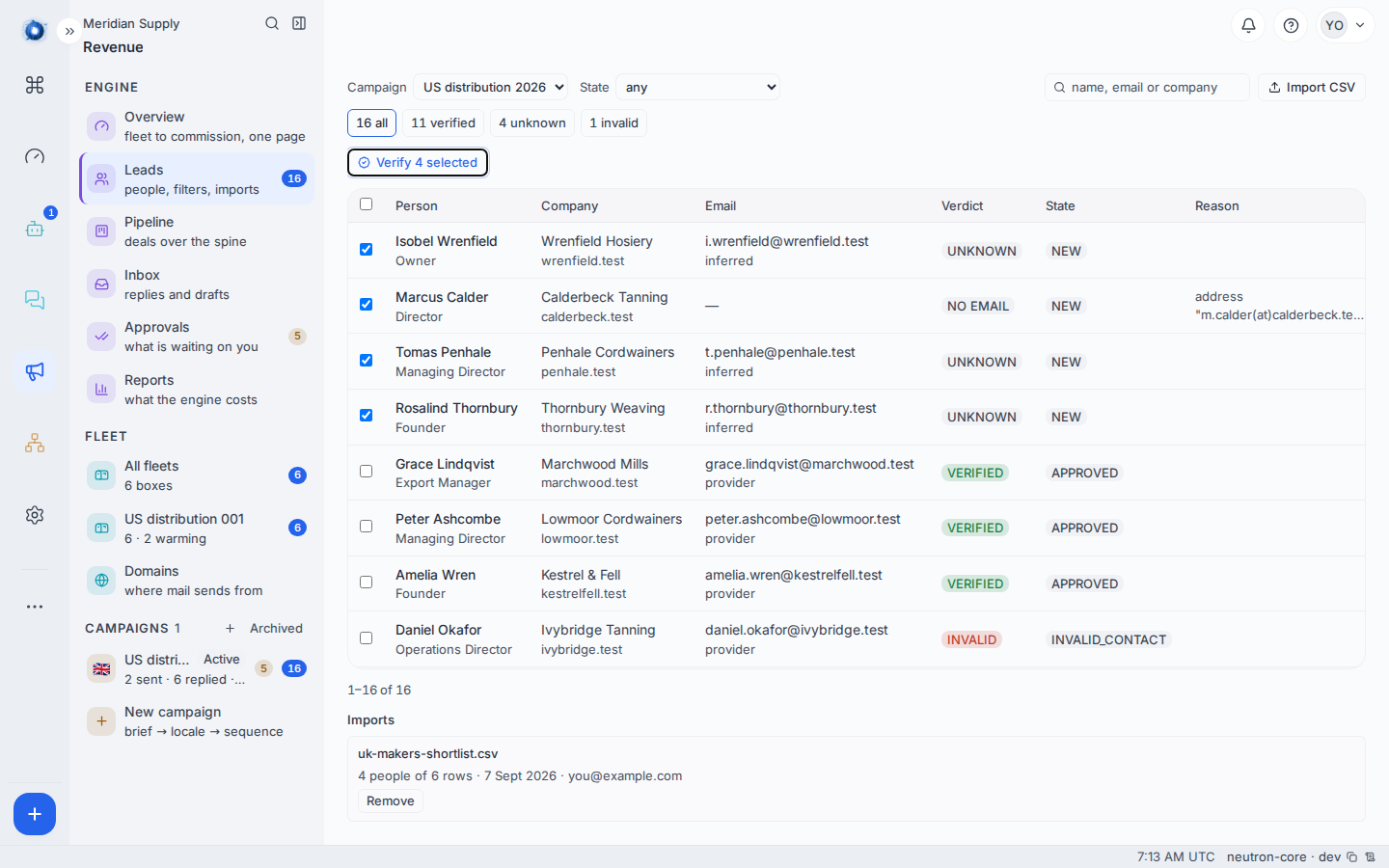Open notifications bell

pos(1248,25)
